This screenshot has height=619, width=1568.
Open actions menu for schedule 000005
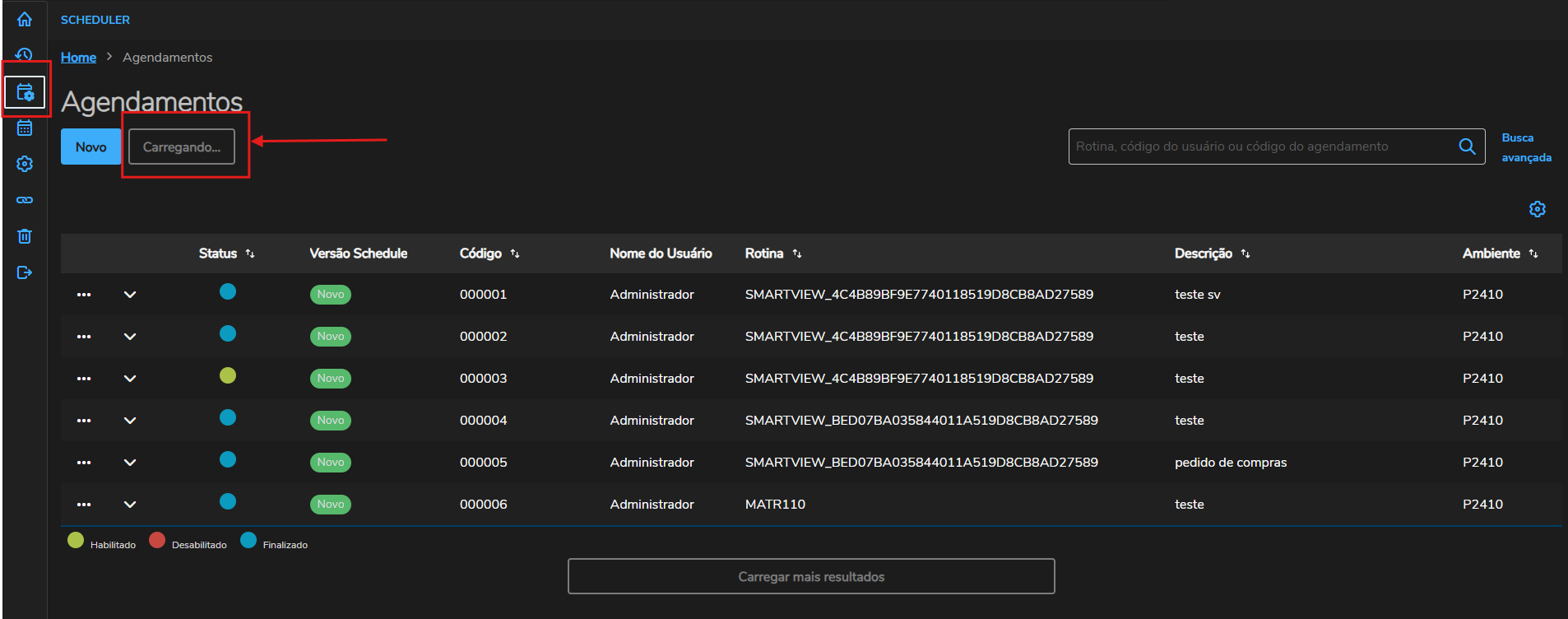(x=84, y=463)
